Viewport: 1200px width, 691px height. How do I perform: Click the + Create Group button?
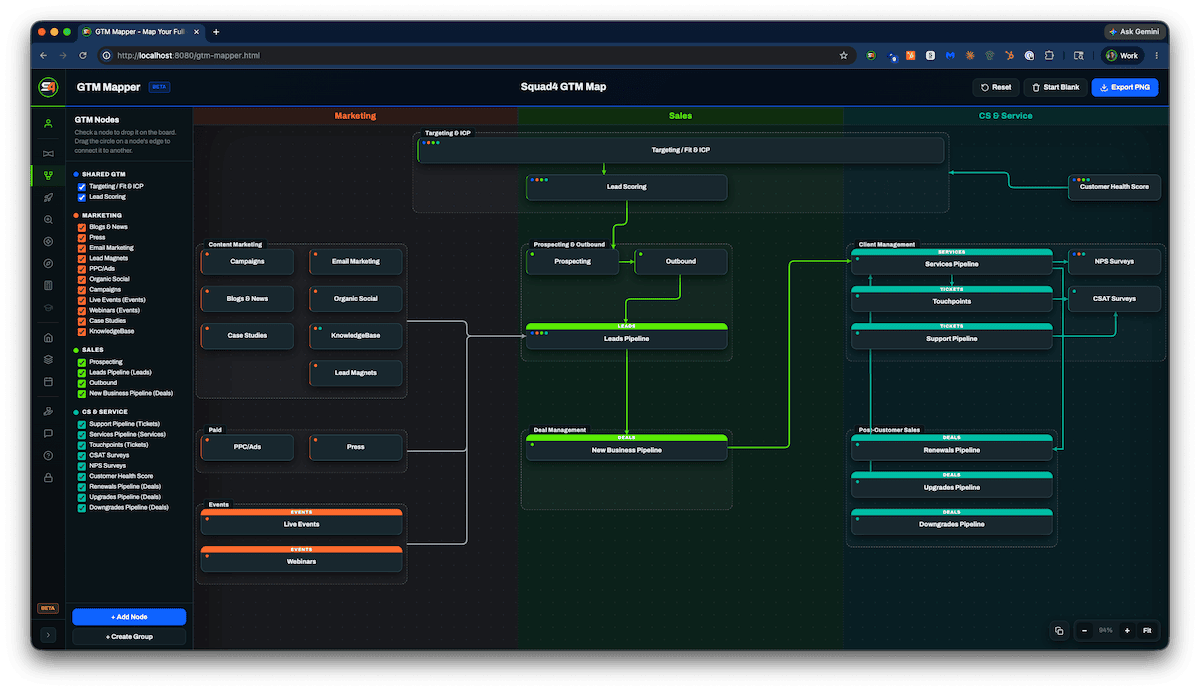coord(129,636)
